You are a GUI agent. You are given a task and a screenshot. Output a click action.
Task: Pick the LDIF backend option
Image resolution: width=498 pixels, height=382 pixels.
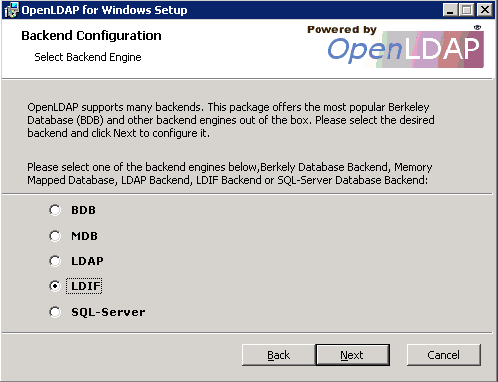(55, 286)
